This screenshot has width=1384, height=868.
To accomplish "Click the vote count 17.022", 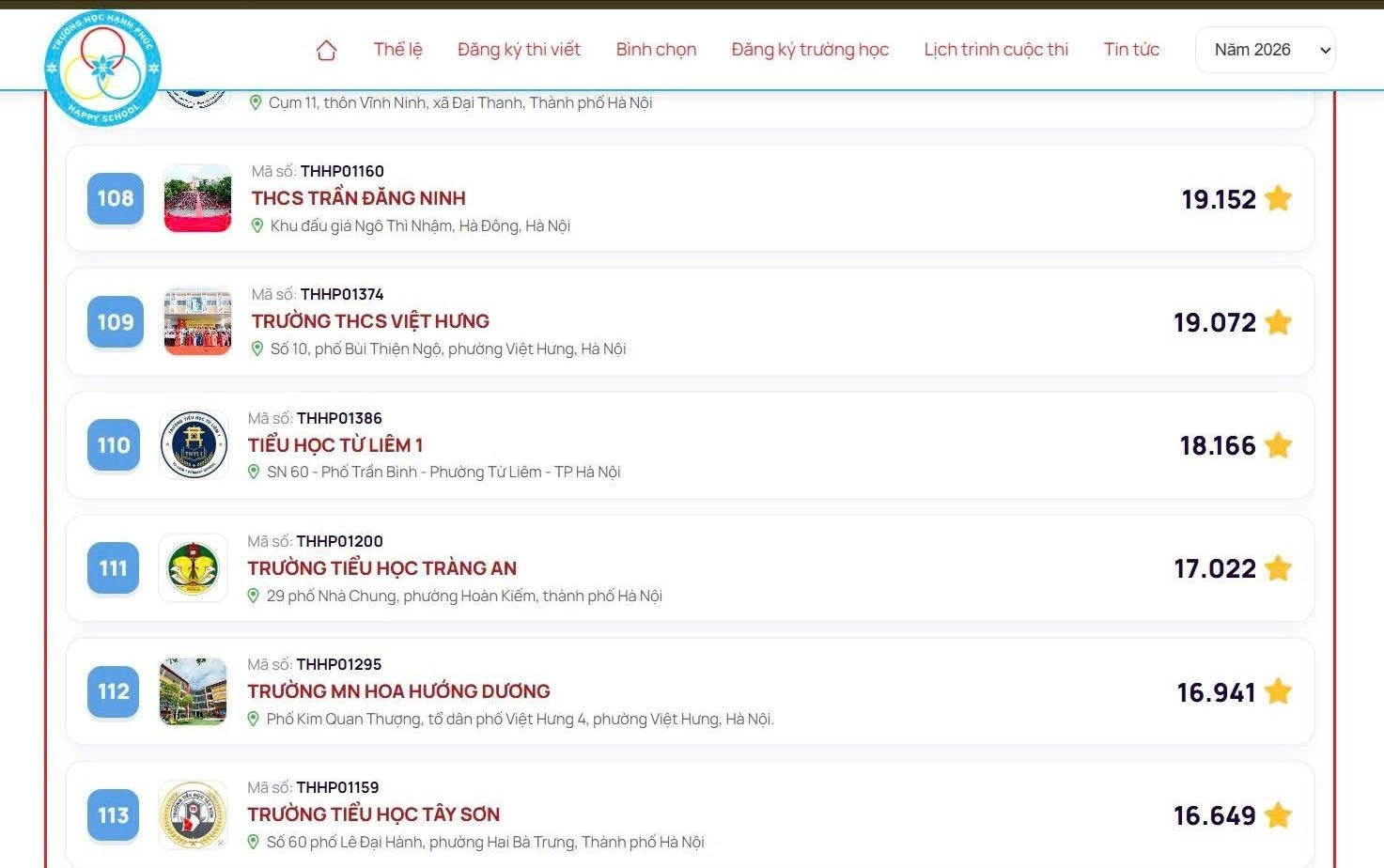I will (x=1215, y=568).
